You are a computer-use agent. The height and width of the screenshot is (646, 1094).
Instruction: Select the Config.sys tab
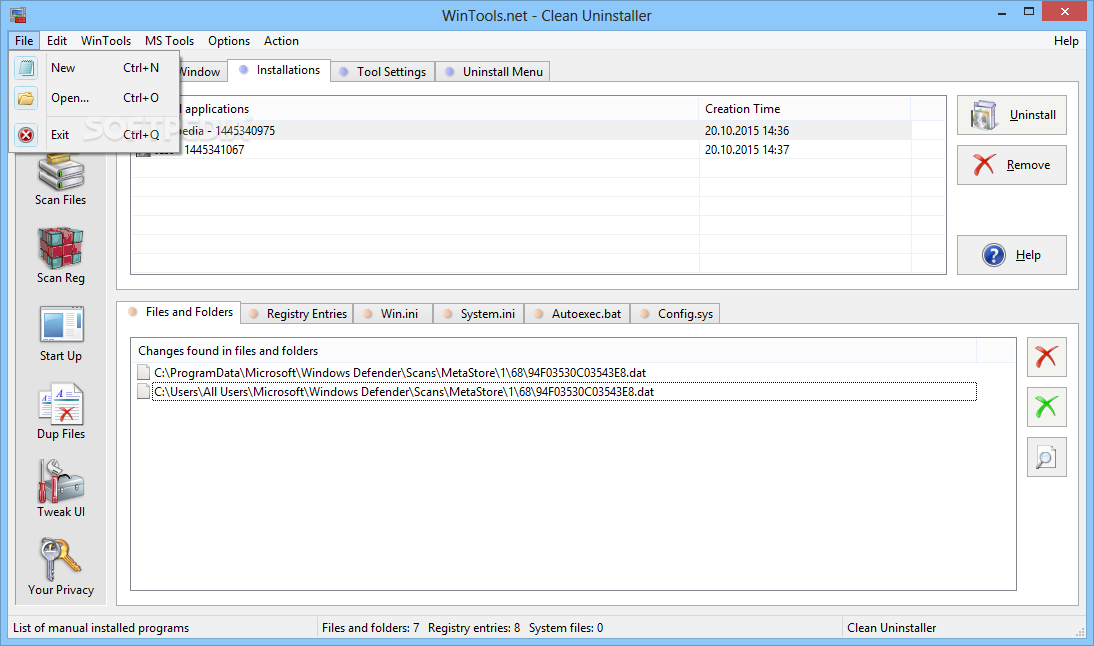point(675,314)
